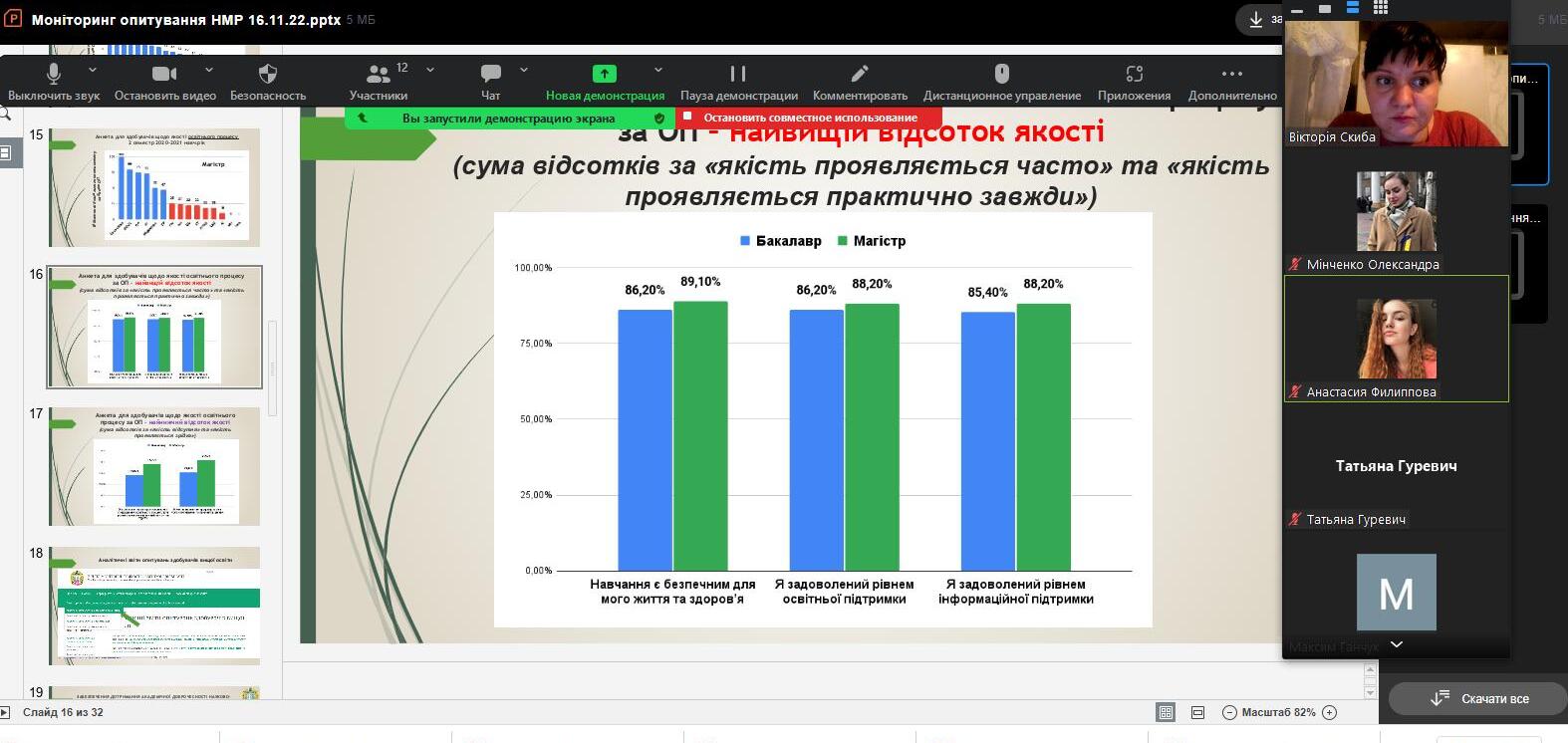Click chart label 'Я задоволений рівнем інформаційної підтримки'
This screenshot has height=743, width=1568.
point(1016,592)
